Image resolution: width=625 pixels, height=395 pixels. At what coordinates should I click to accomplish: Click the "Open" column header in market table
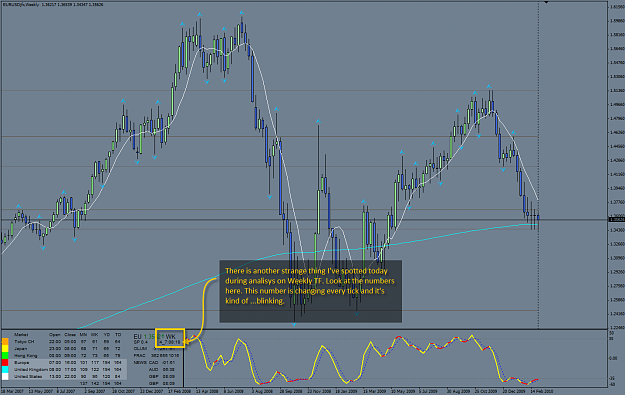55,334
